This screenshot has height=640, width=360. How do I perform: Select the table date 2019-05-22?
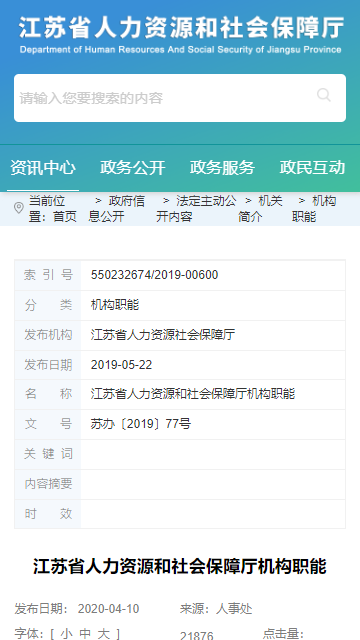coord(121,364)
